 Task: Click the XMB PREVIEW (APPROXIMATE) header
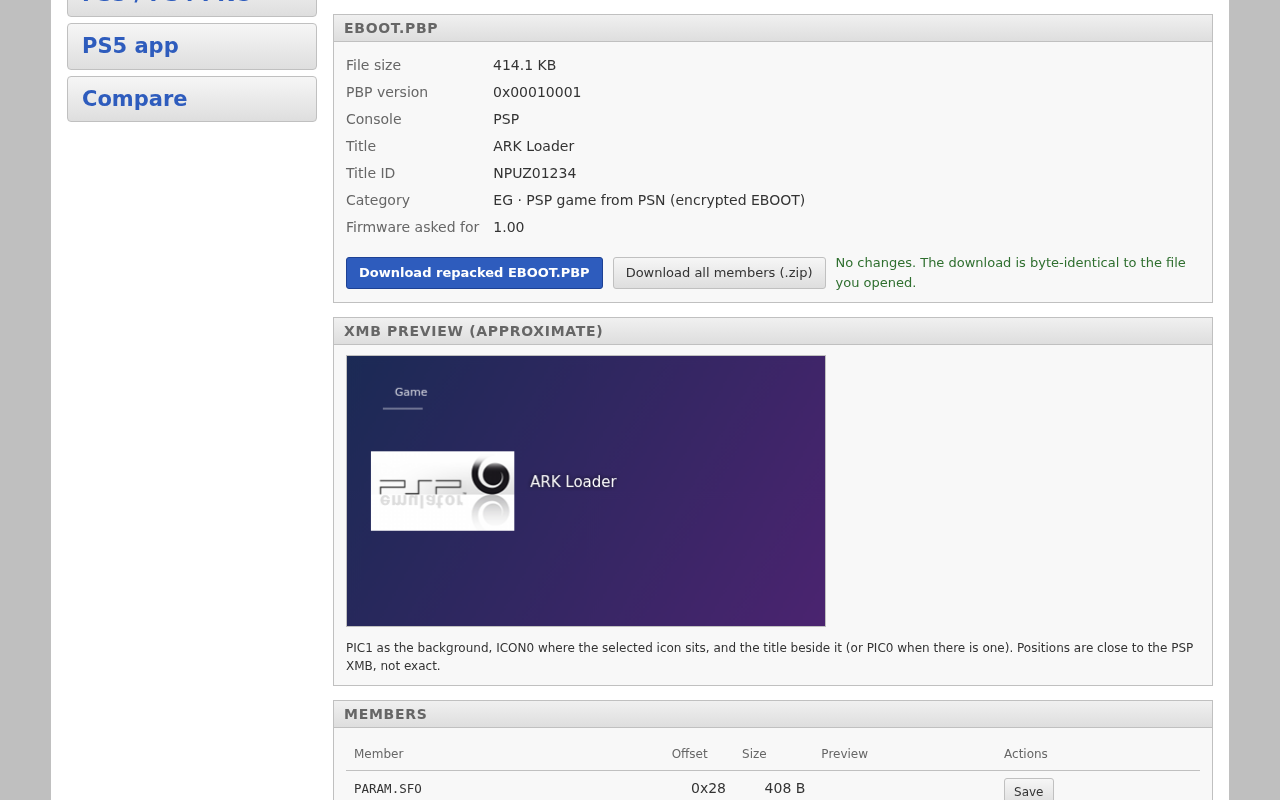773,331
